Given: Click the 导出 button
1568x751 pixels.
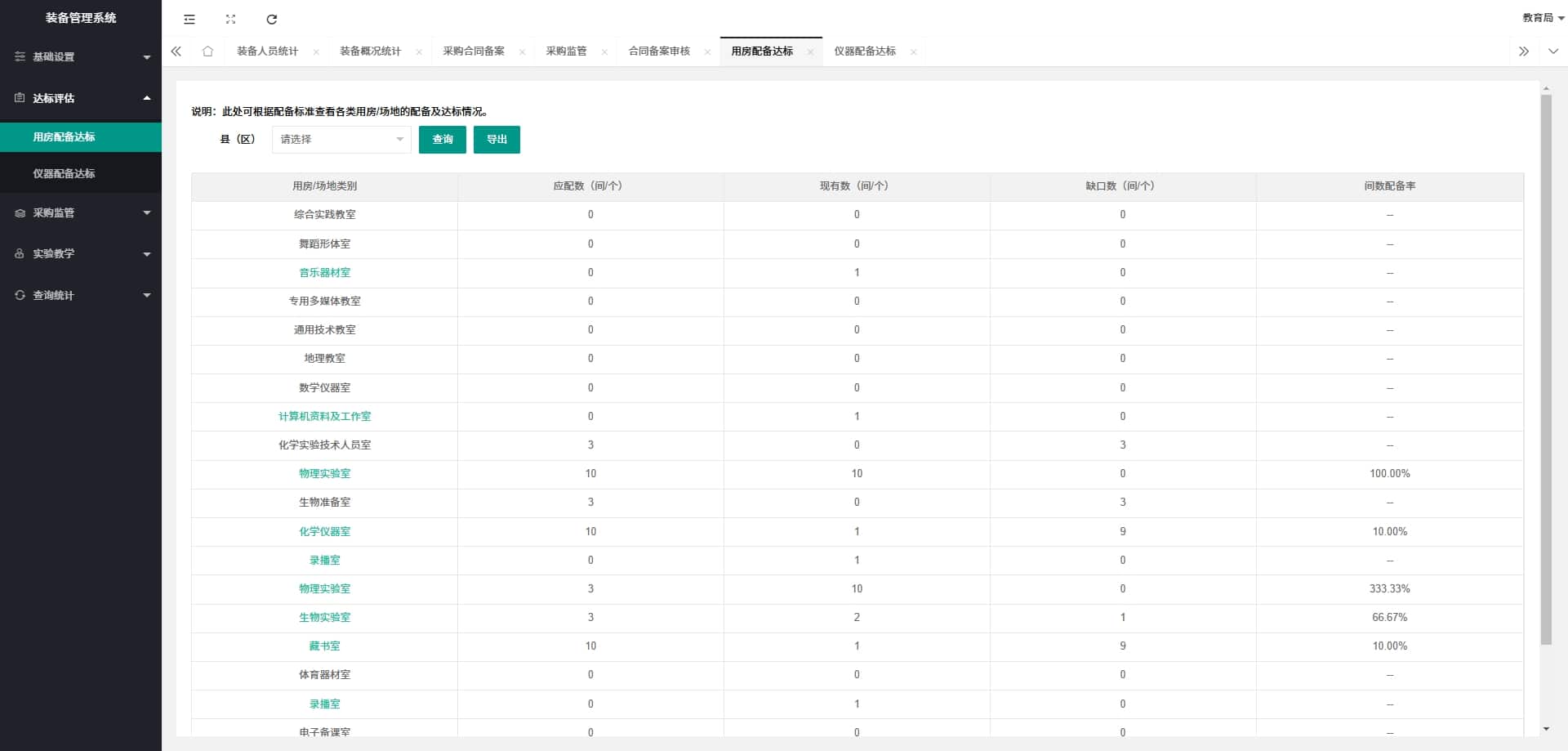Looking at the screenshot, I should pos(497,140).
